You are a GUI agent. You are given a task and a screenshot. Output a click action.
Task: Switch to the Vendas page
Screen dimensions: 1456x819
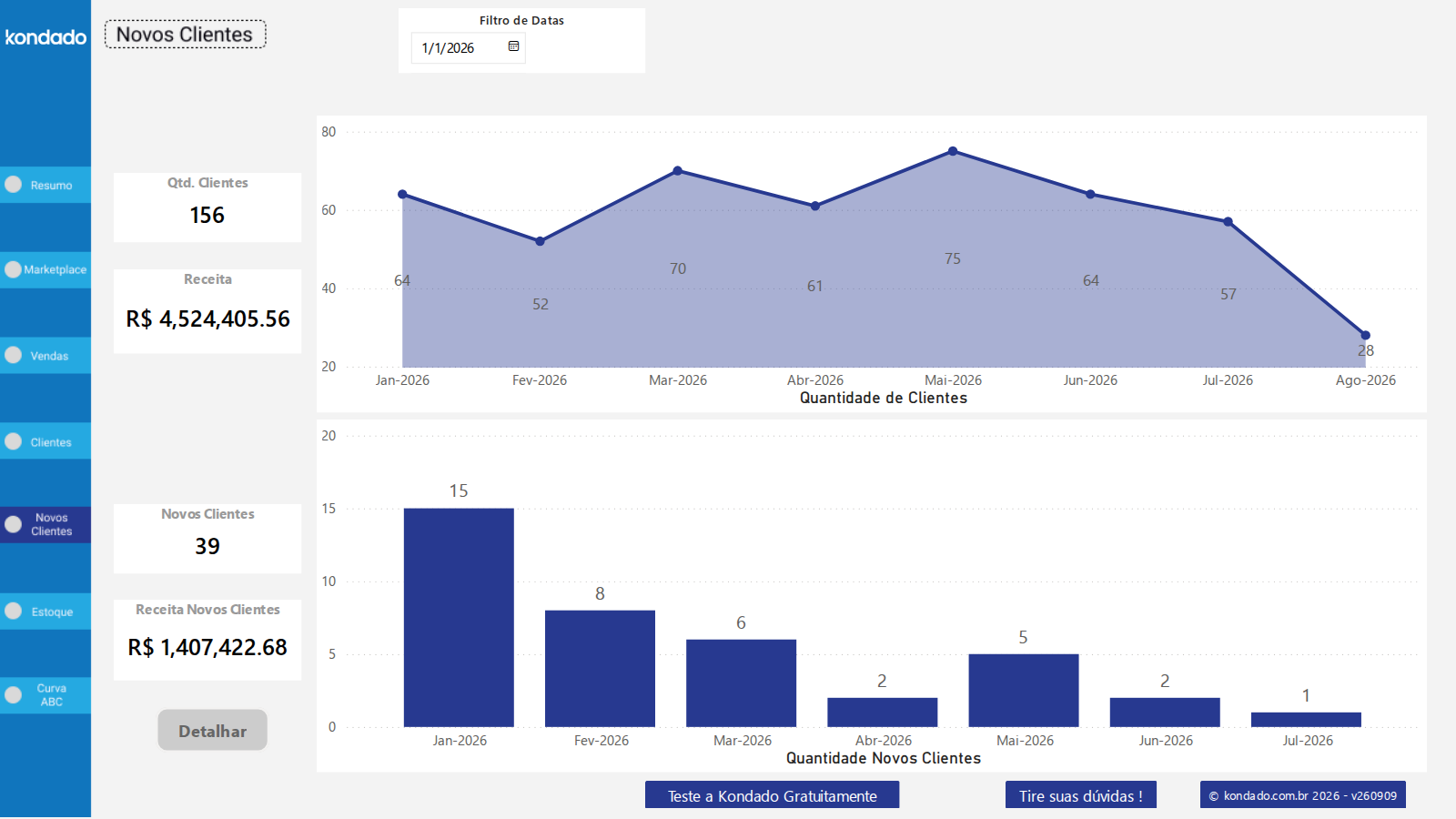[x=45, y=356]
